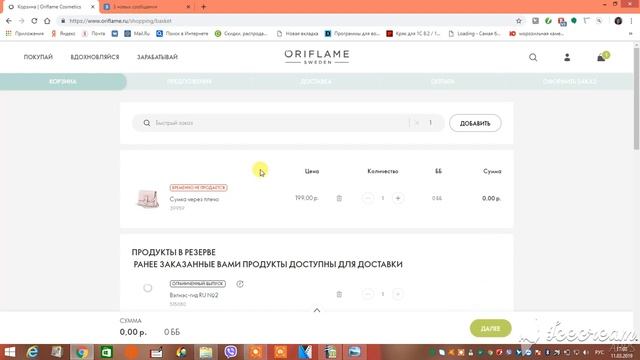Click the Chrome profile avatar icon
Image resolution: width=640 pixels, height=360 pixels.
618,21
